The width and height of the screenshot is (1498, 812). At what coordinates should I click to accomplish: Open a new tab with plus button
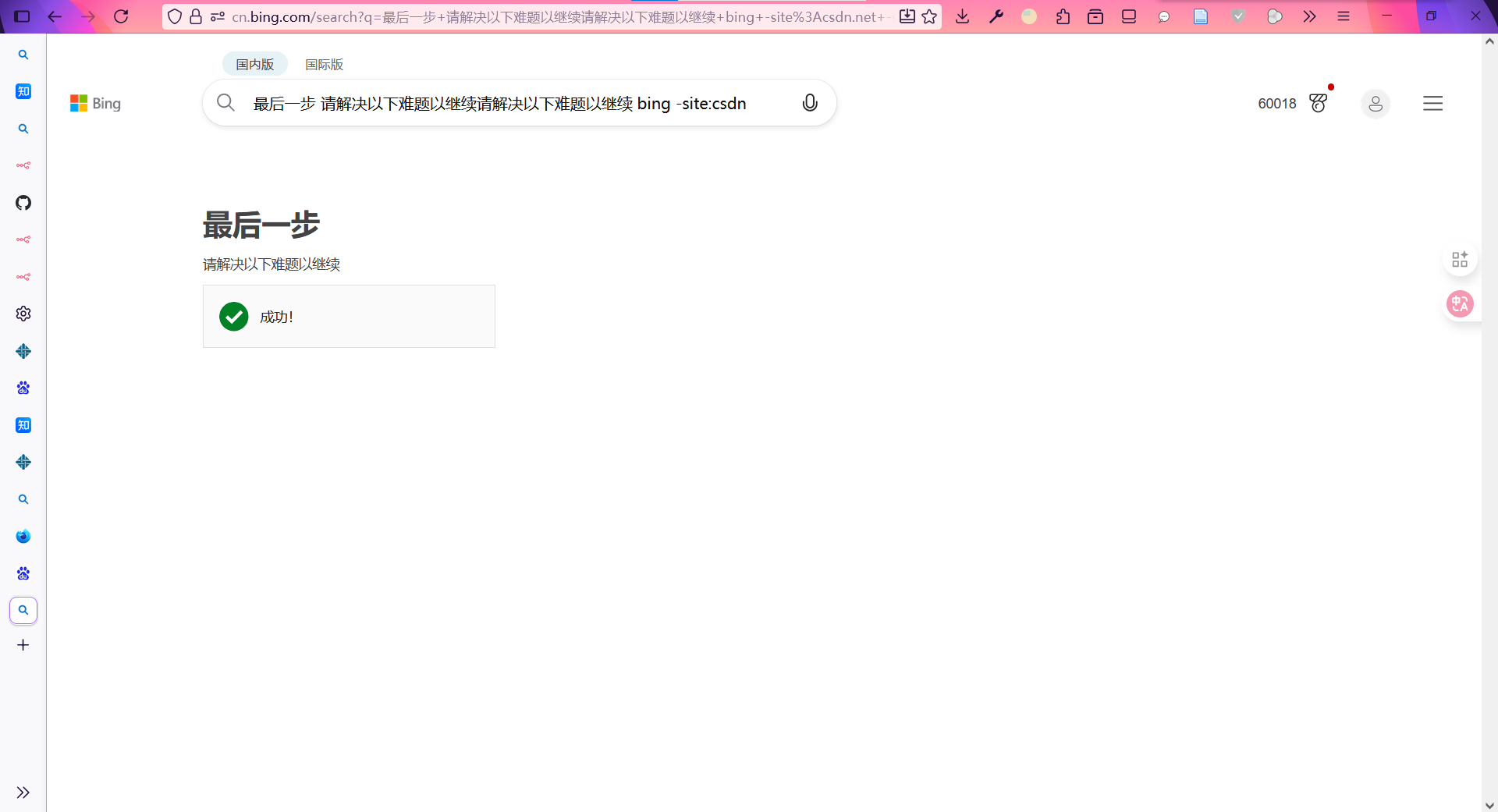click(x=23, y=645)
